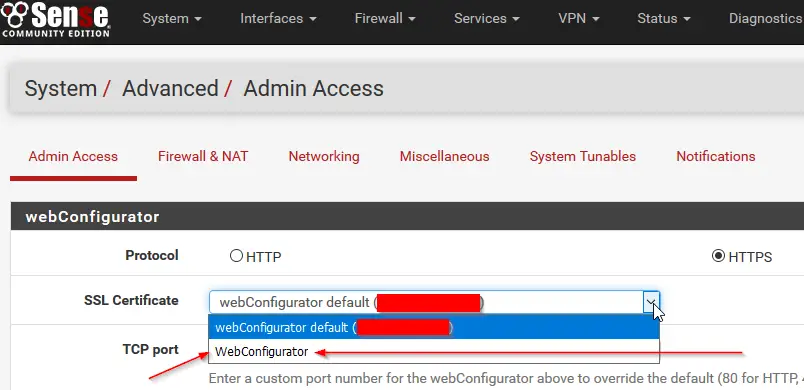
Task: Open the Notifications tab
Action: coord(716,156)
